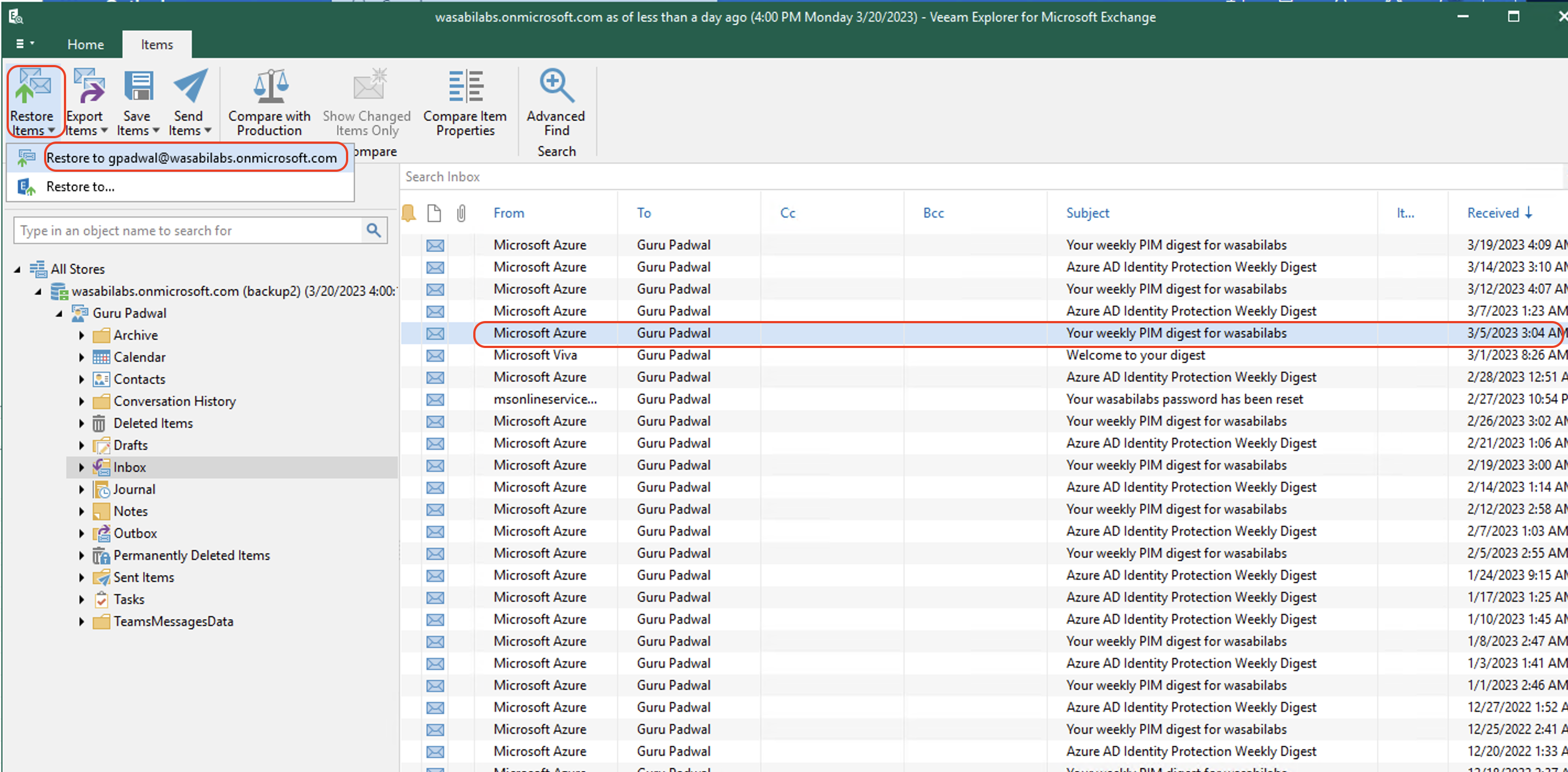The image size is (1568, 772).
Task: Click the Contacts folder icon
Action: (101, 379)
